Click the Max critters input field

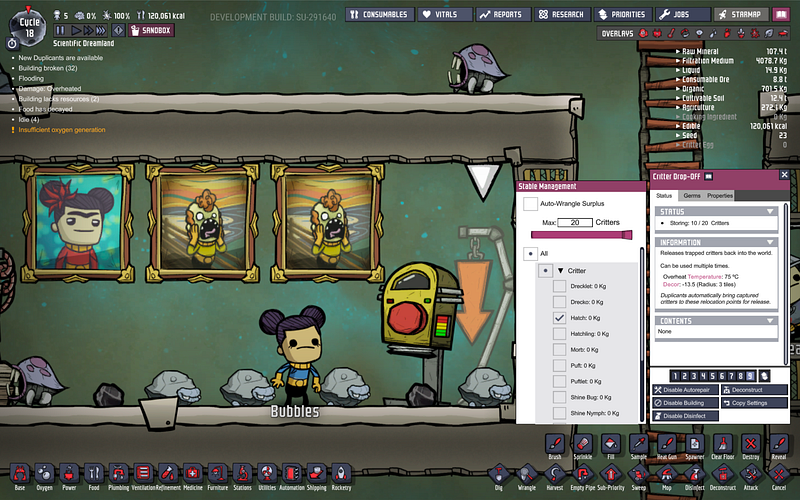(x=575, y=222)
